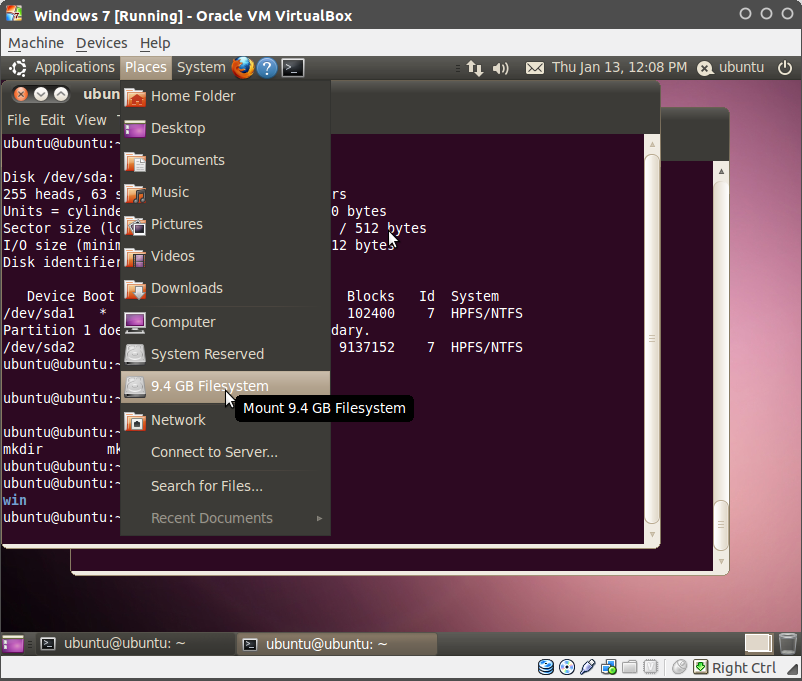Image resolution: width=802 pixels, height=681 pixels.
Task: Click the Home Folder icon
Action: point(135,97)
